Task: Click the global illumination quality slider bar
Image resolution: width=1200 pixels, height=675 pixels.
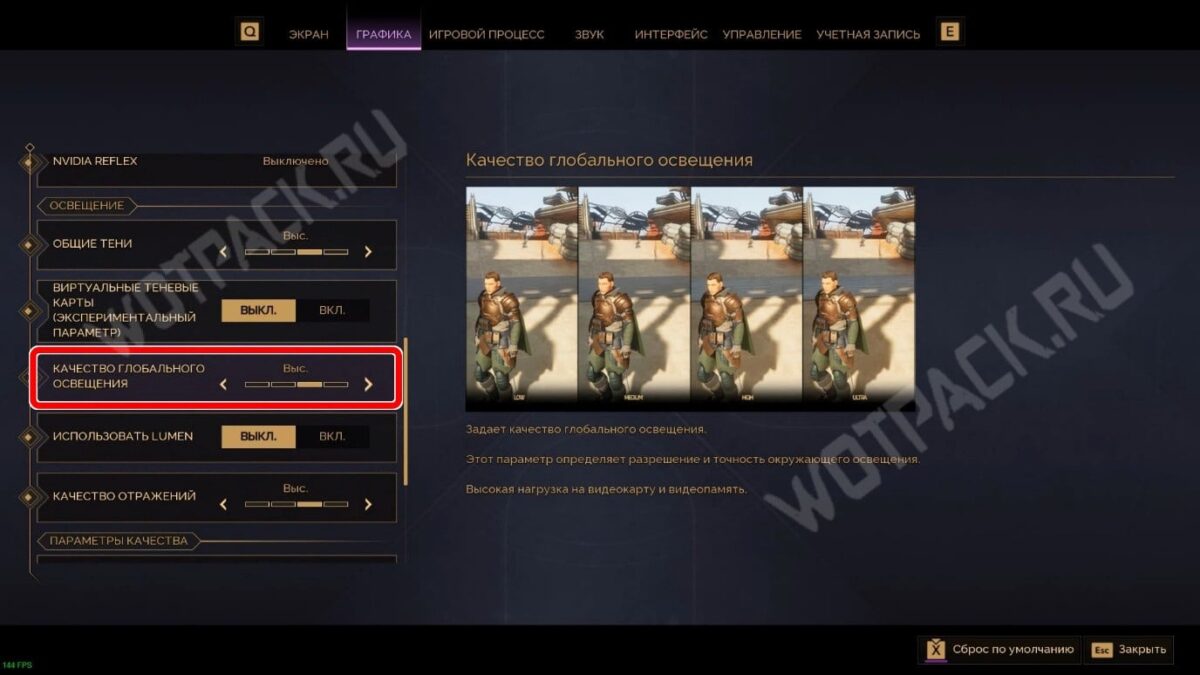Action: tap(296, 384)
